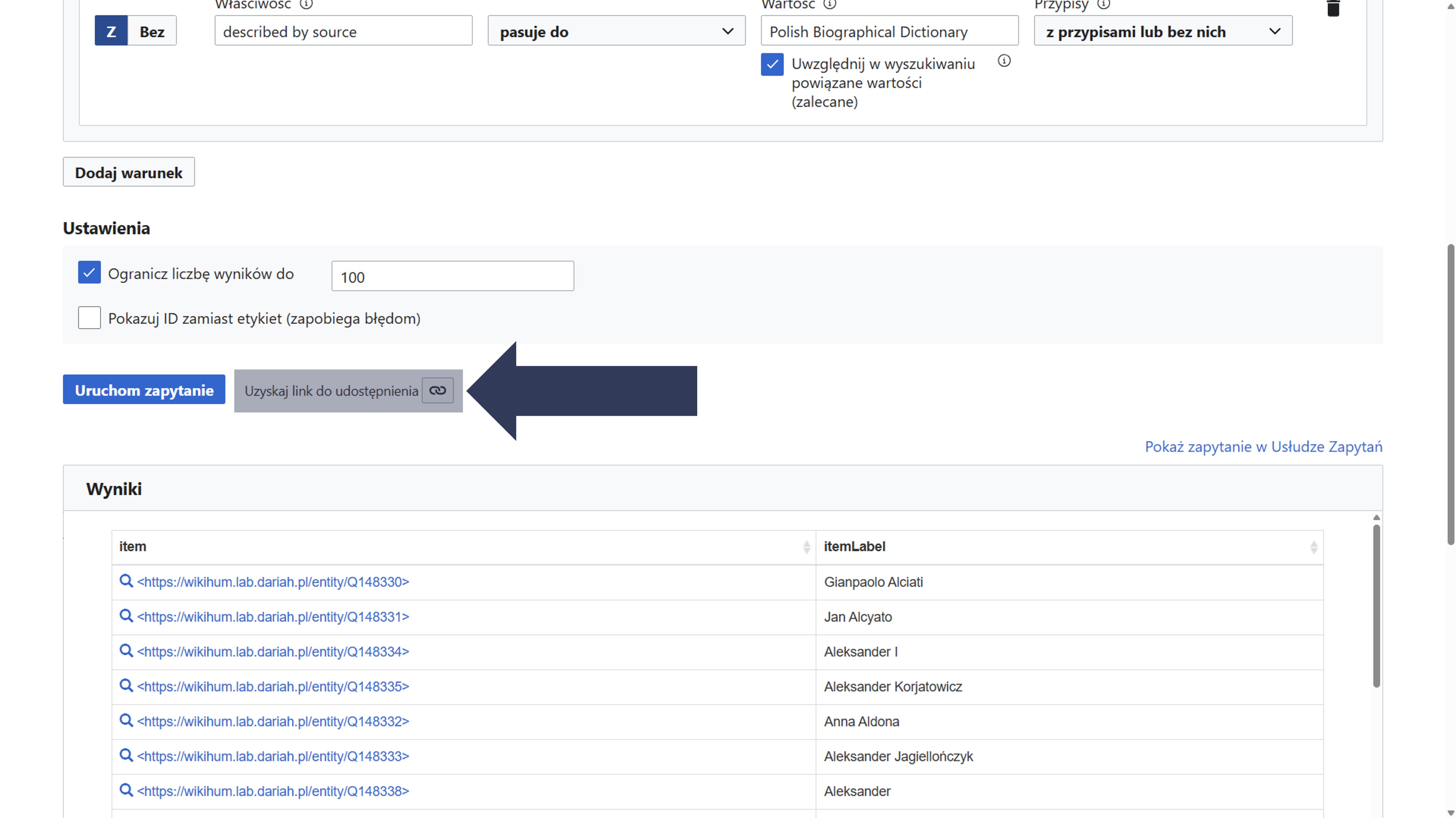Click magnifier icon beside Q148331 entity
Screen dimensions: 1456x818
point(126,616)
